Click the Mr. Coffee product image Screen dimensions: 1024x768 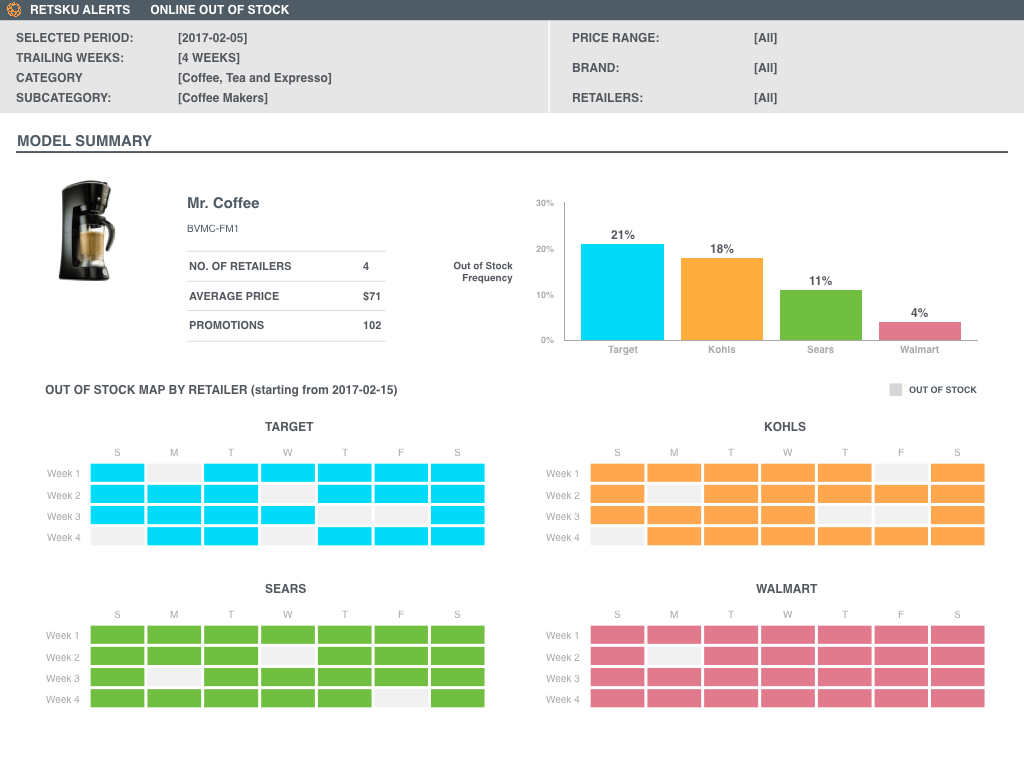(87, 231)
